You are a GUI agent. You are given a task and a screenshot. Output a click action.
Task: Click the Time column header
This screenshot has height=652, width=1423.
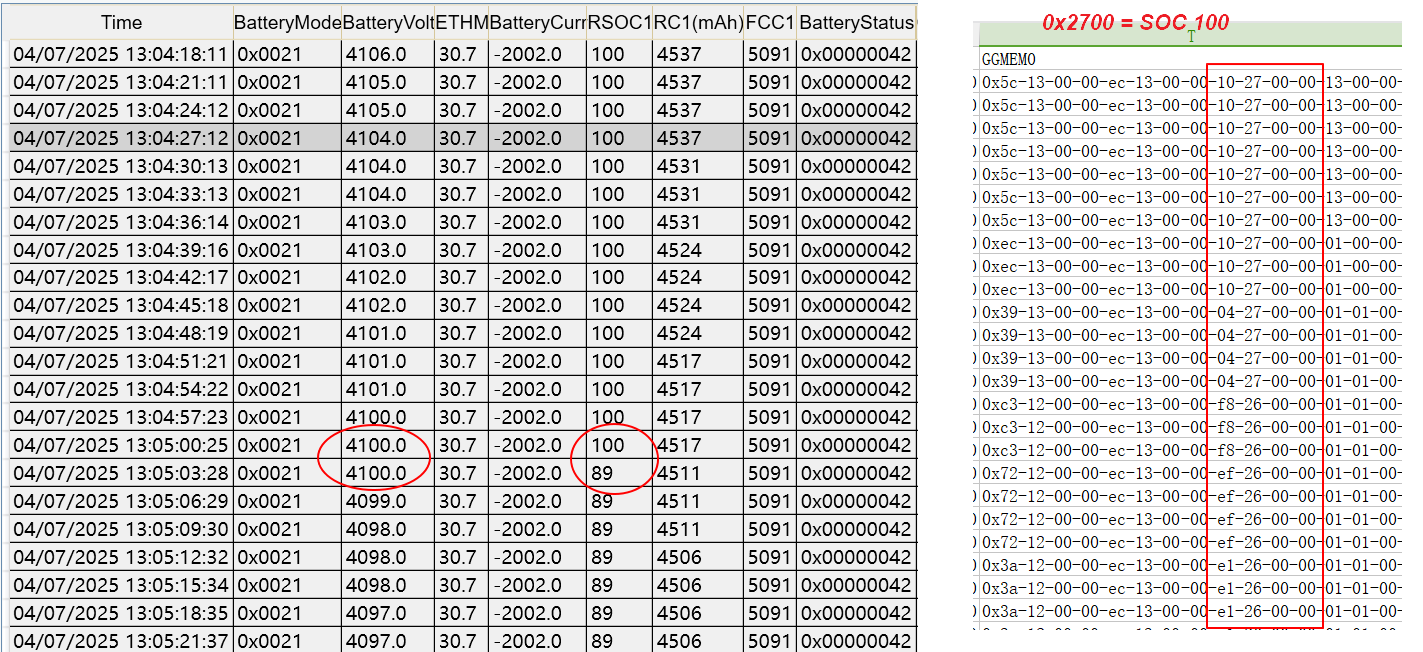[x=122, y=23]
